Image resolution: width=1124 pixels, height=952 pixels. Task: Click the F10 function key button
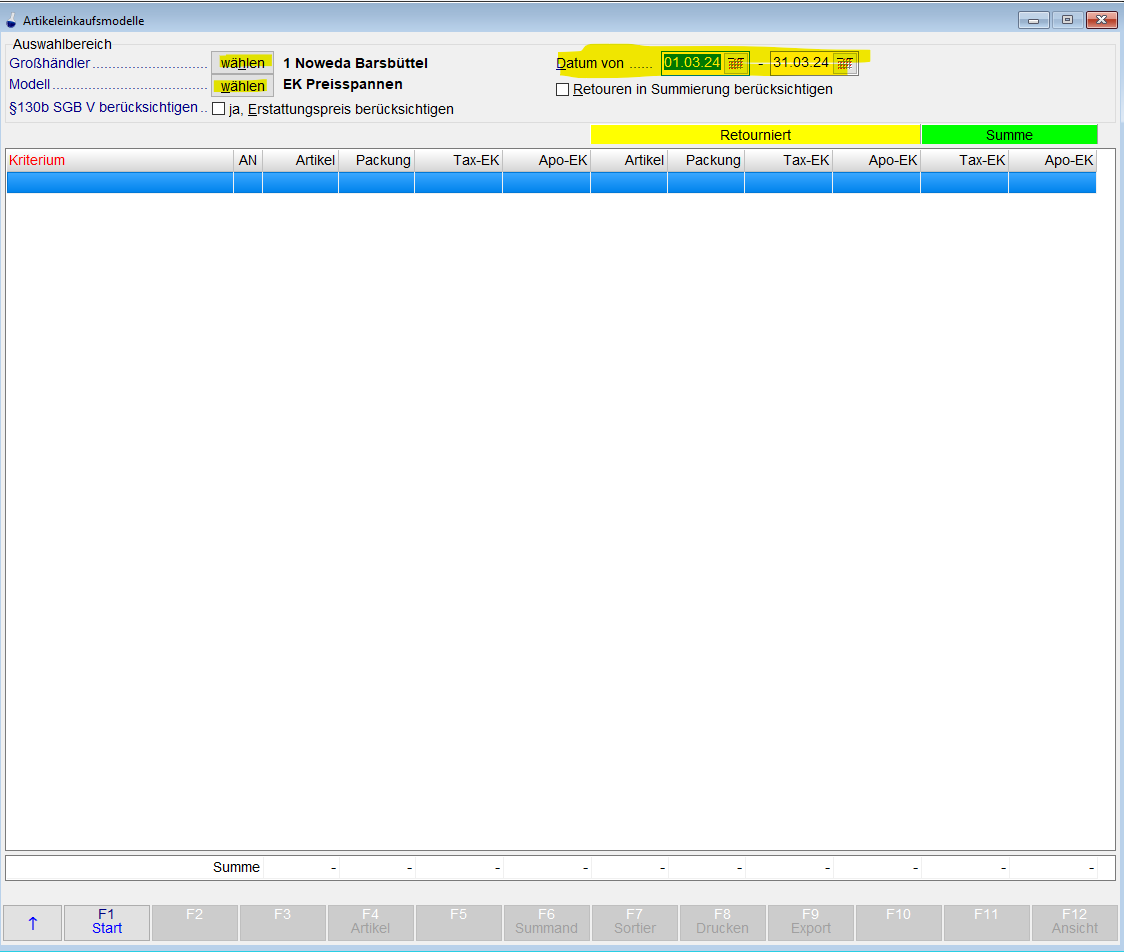click(x=898, y=923)
